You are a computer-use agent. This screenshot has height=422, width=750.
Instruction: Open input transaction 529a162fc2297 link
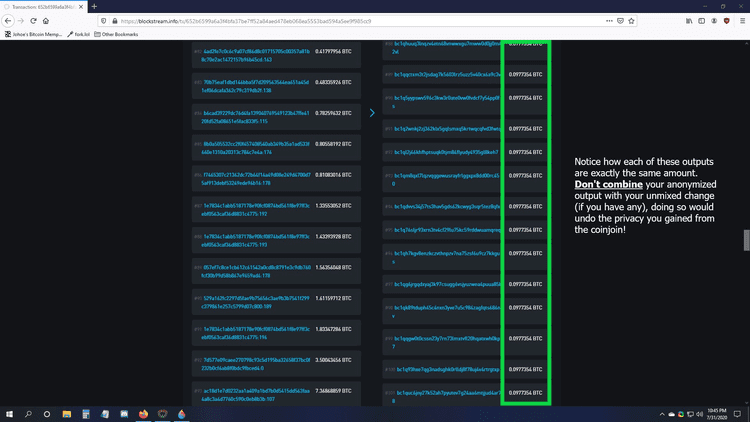[255, 302]
